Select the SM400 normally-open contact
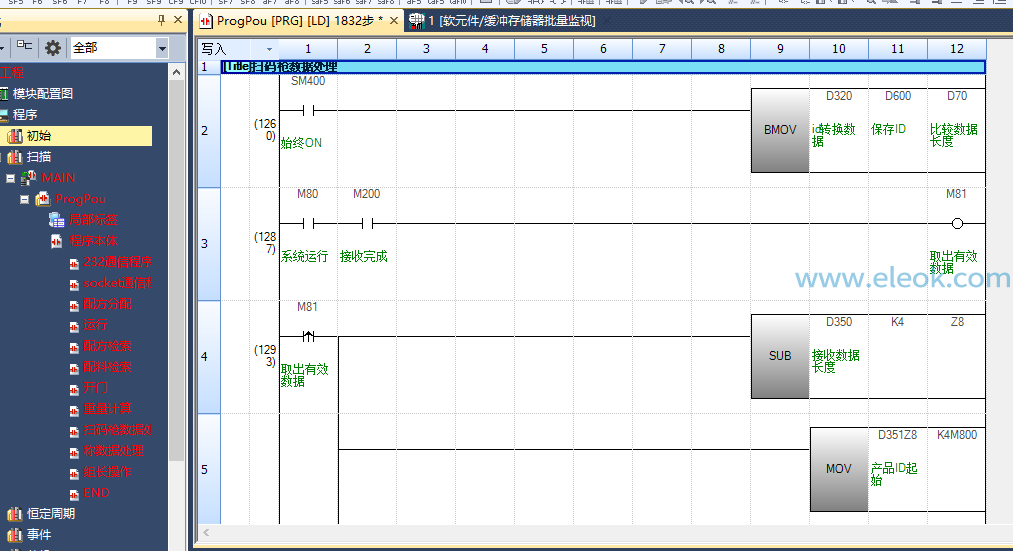 (x=308, y=111)
